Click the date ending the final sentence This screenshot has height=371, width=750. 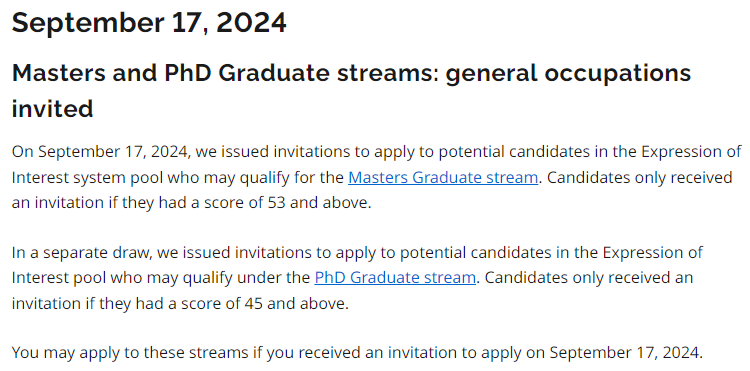click(x=626, y=353)
